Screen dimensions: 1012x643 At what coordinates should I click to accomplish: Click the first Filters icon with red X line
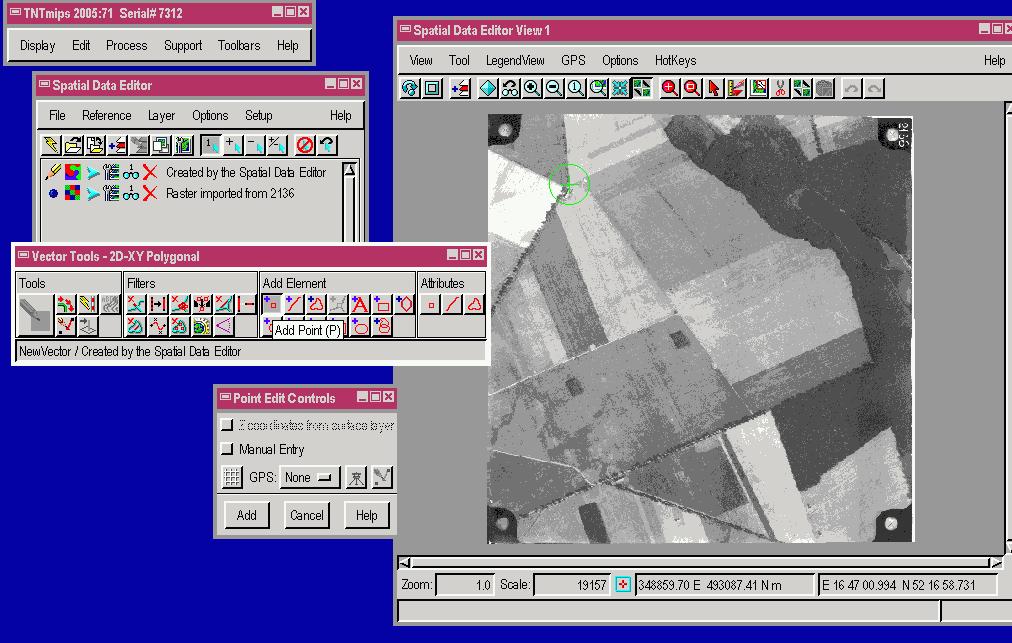(136, 303)
